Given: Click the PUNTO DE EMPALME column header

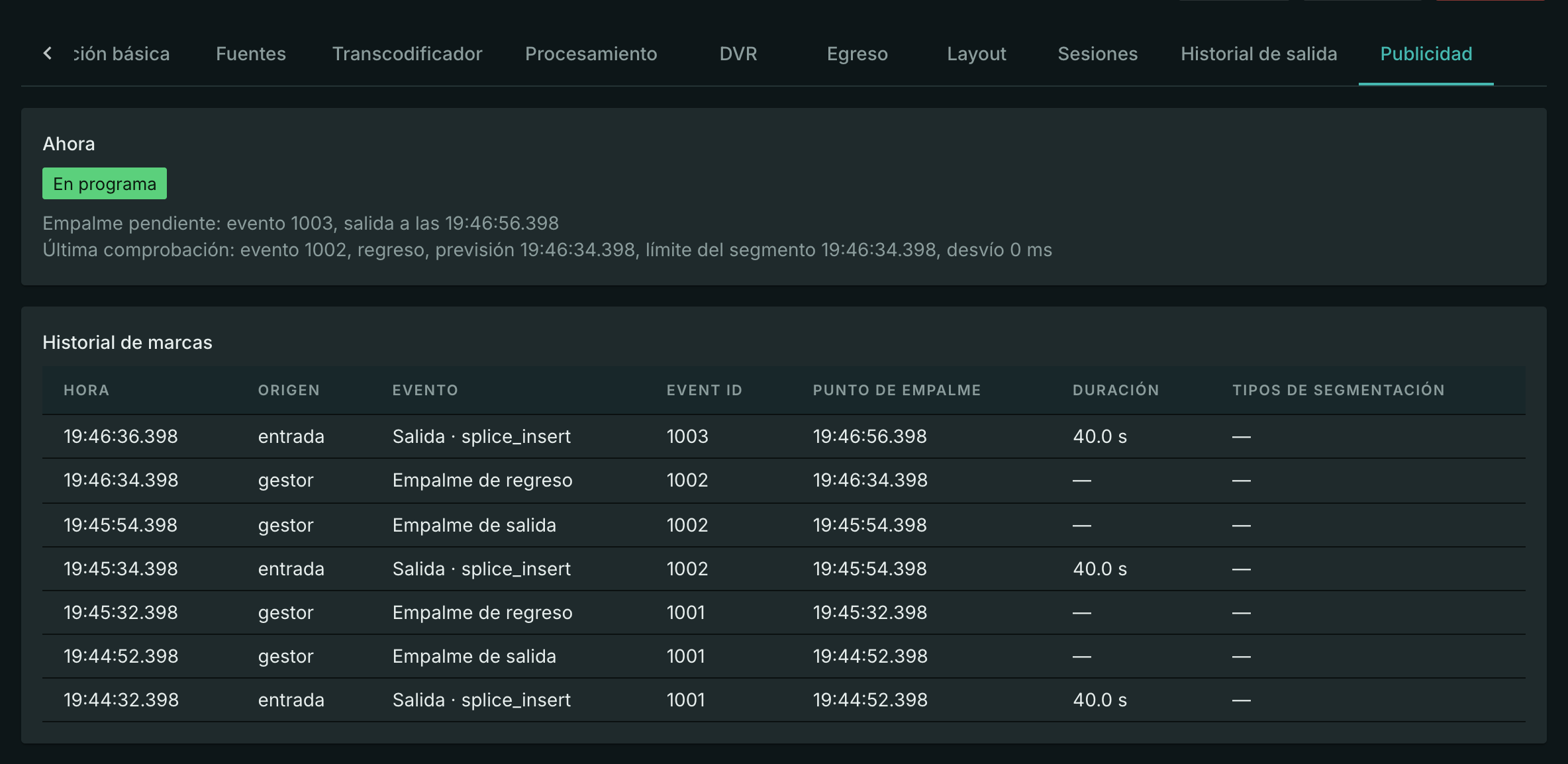Looking at the screenshot, I should tap(897, 390).
